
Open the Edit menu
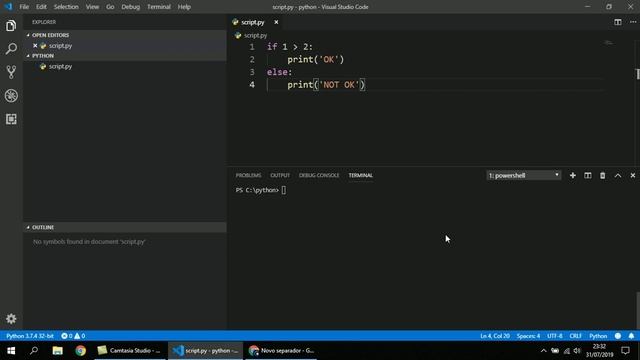pos(41,7)
